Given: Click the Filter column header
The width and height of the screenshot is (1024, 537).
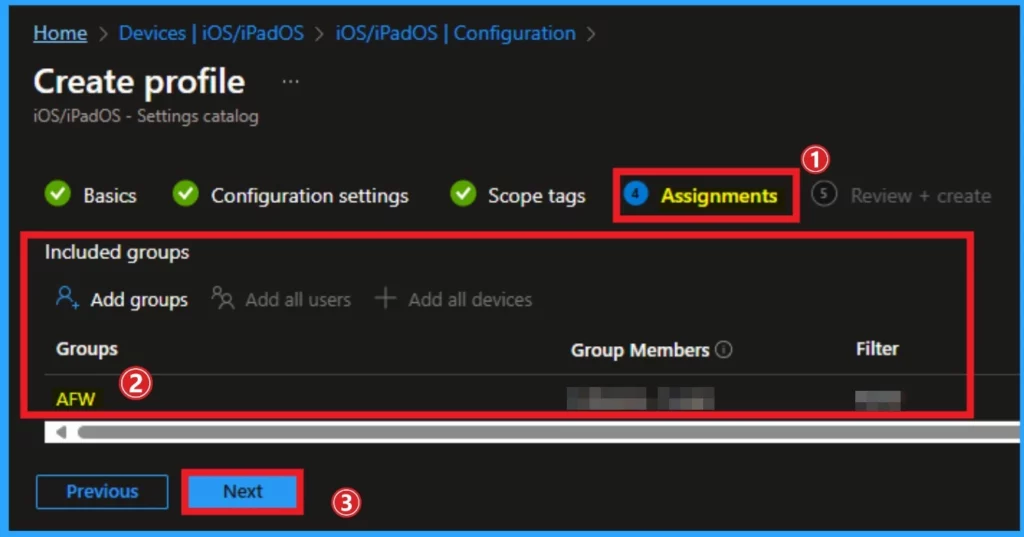Looking at the screenshot, I should (877, 349).
